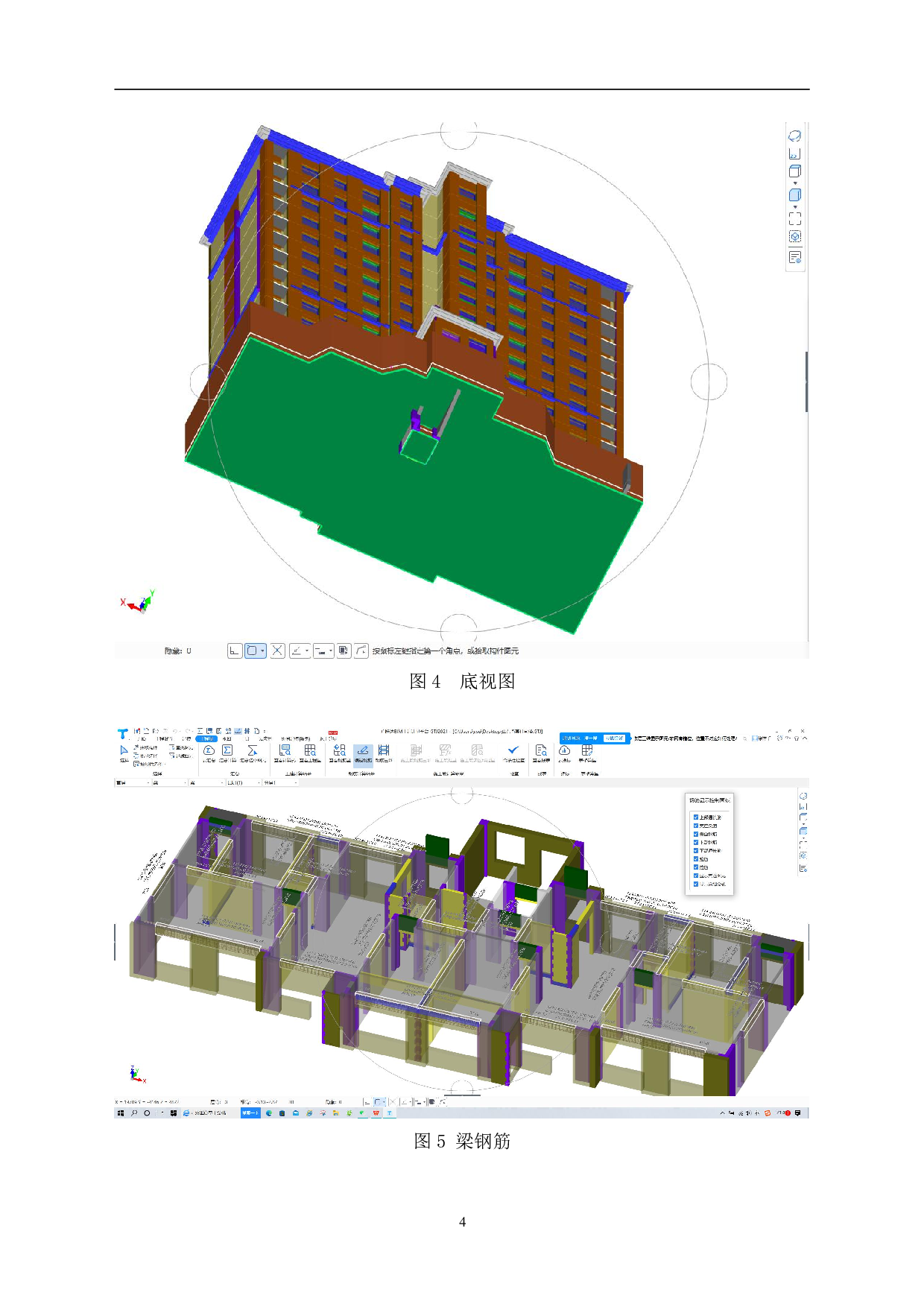Image resolution: width=924 pixels, height=1307 pixels.
Task: Click the boxed sigma summary icon in ribbon
Action: click(x=227, y=750)
